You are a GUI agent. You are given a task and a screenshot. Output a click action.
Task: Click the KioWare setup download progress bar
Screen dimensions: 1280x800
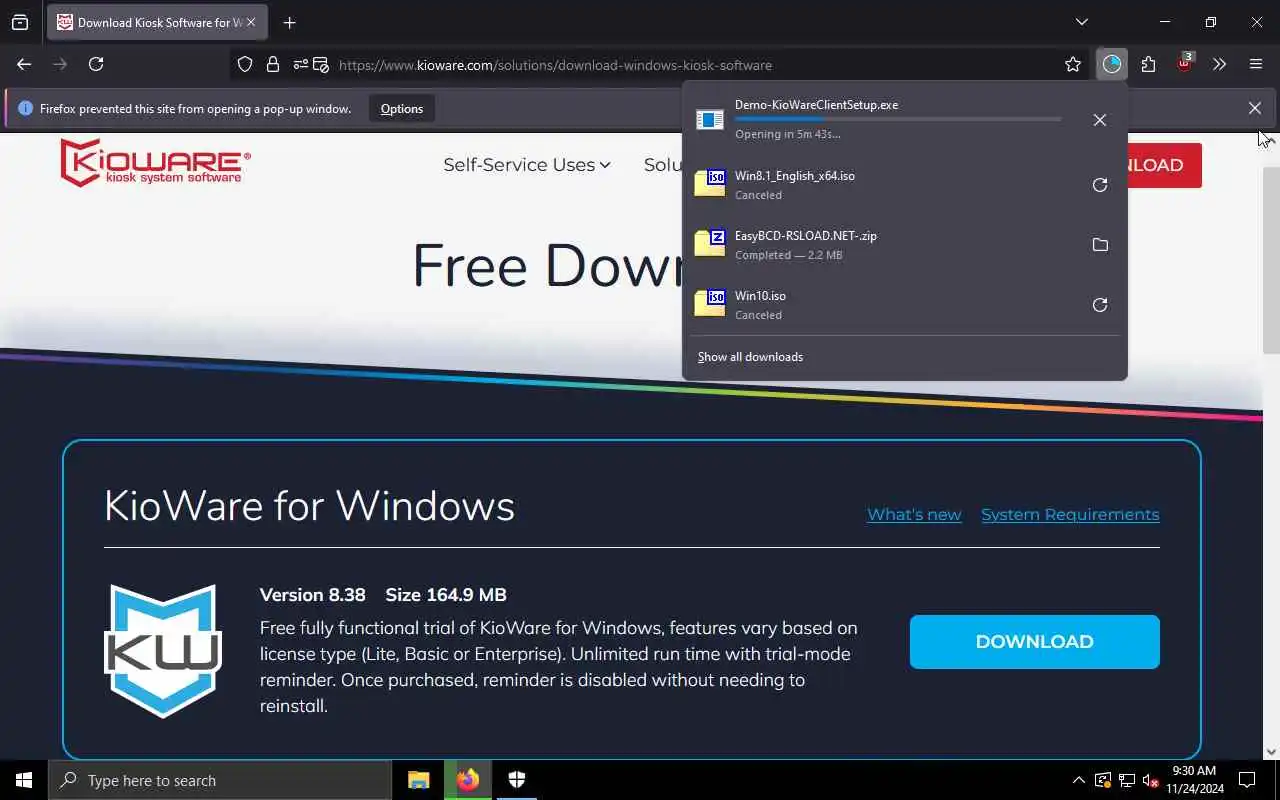898,119
